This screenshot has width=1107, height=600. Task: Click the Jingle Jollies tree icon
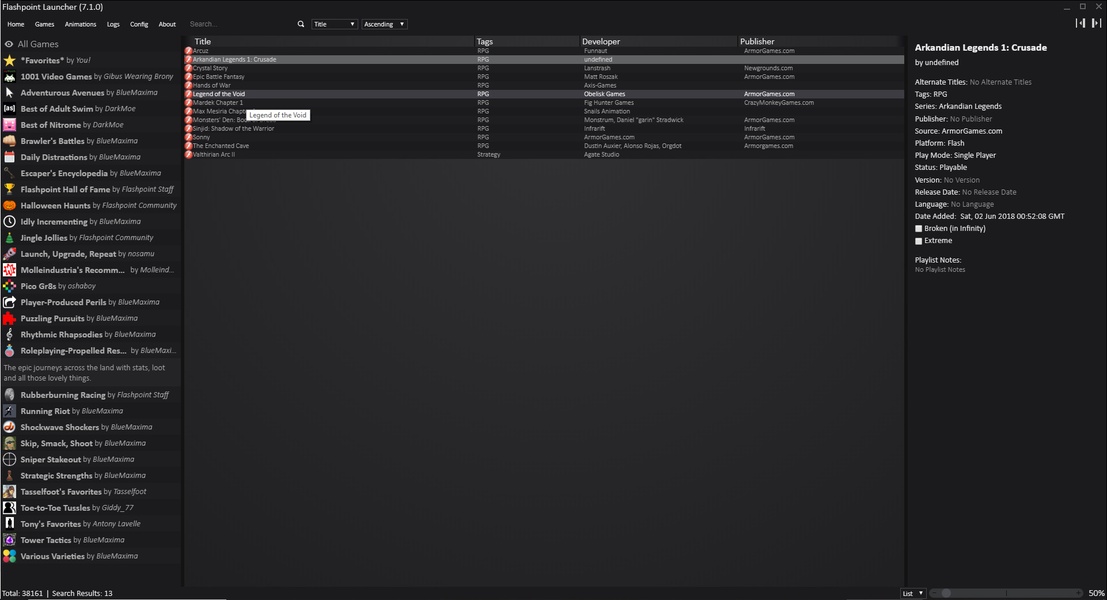[x=9, y=238]
